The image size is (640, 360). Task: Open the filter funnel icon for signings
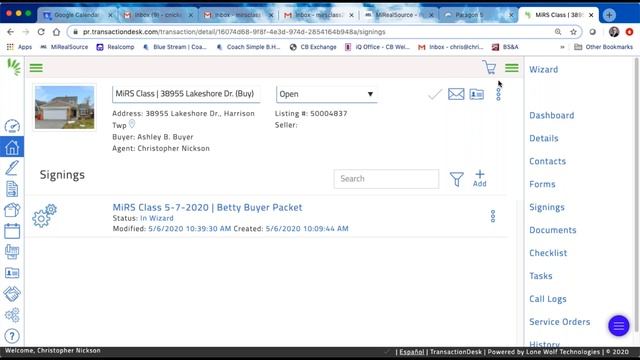456,179
